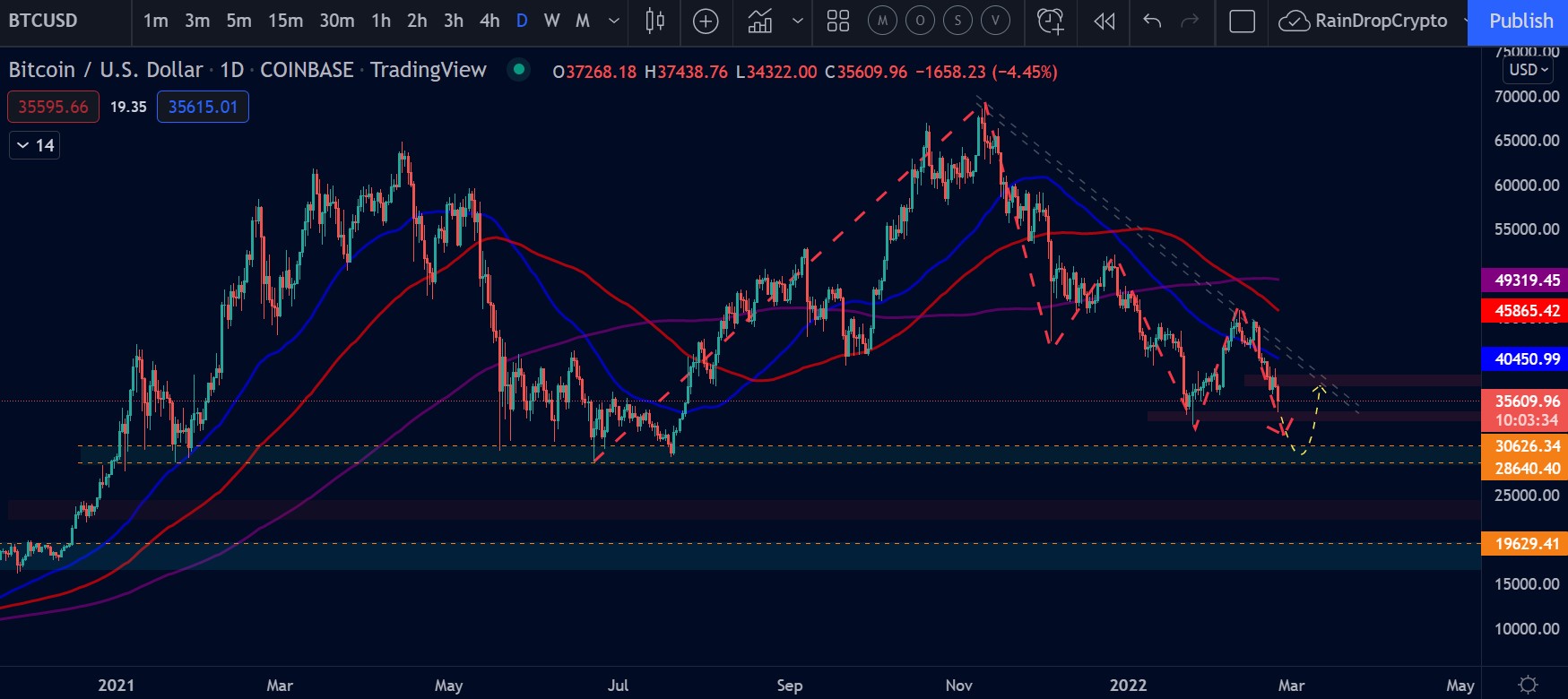
Task: Open chart settings gear in corner
Action: (1528, 685)
